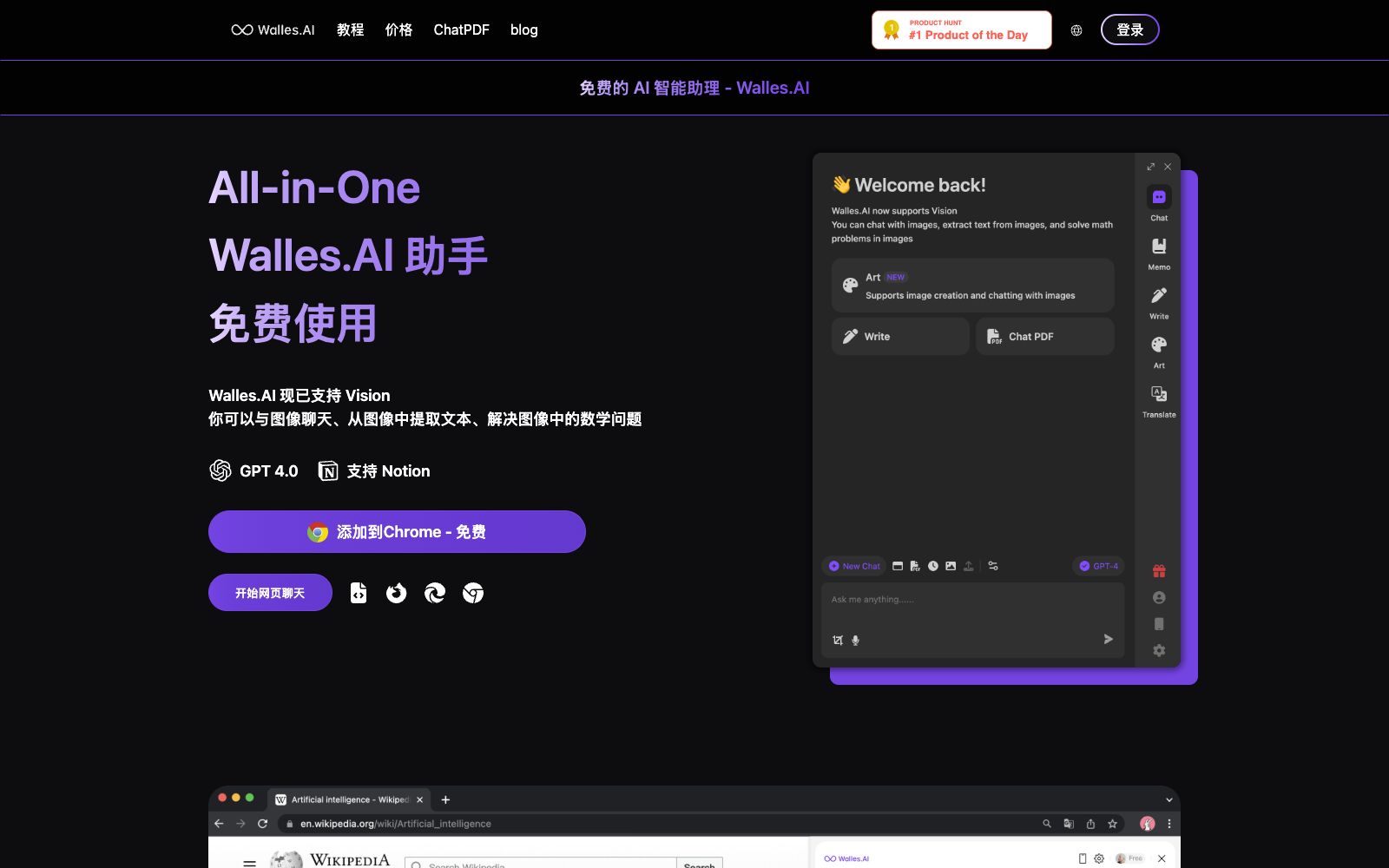Open the blog menu item

point(523,30)
